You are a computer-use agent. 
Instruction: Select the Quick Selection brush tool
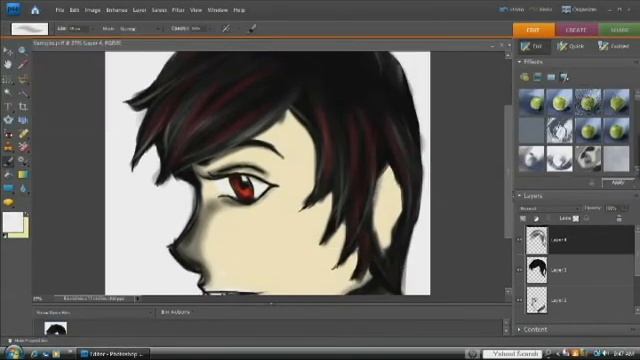click(23, 93)
